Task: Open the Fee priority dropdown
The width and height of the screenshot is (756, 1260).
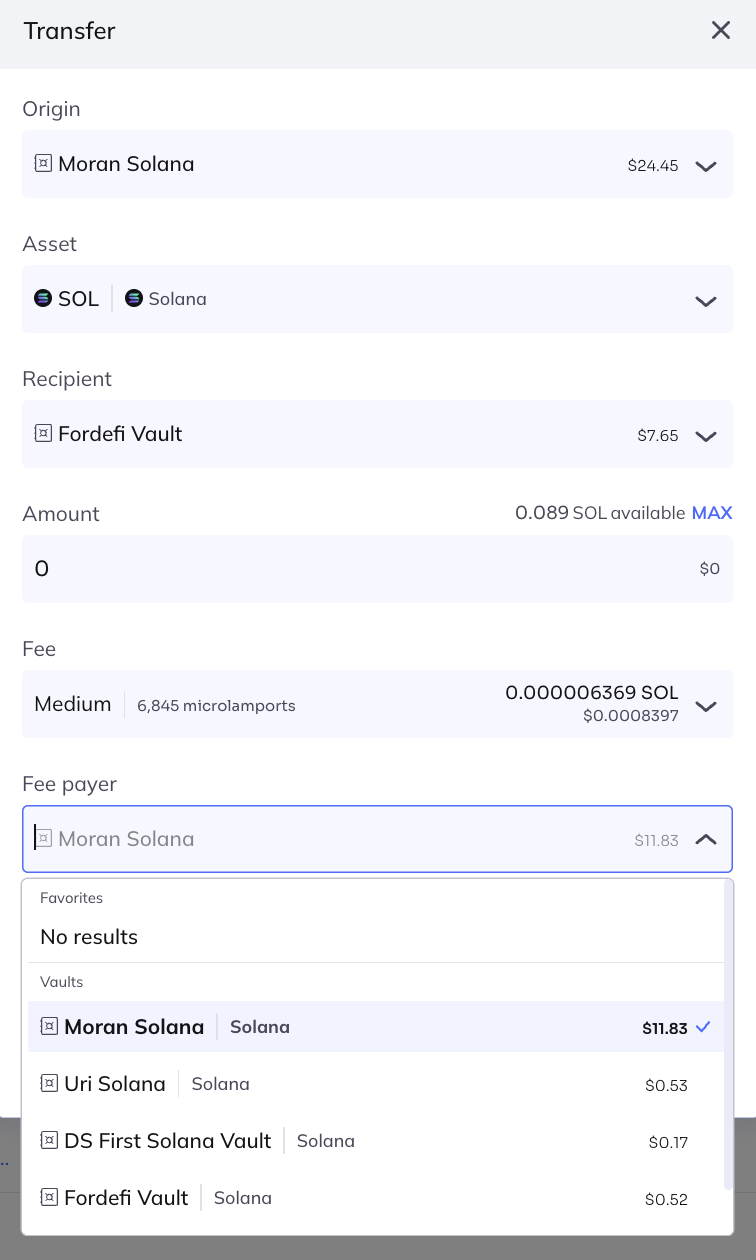Action: [706, 706]
